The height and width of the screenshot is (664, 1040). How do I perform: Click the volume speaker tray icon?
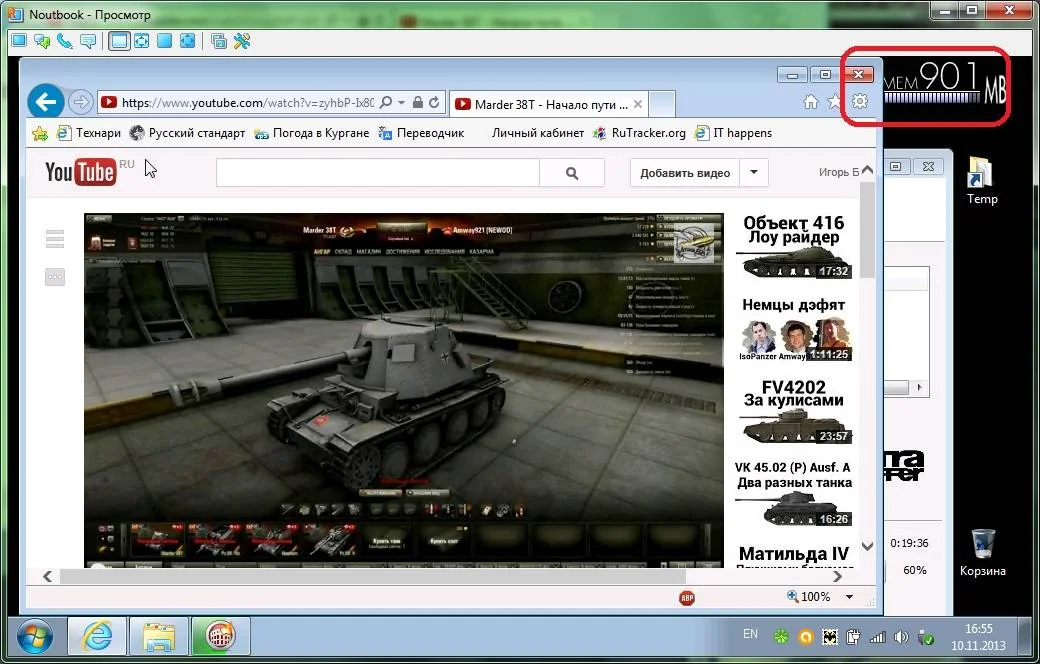(901, 637)
